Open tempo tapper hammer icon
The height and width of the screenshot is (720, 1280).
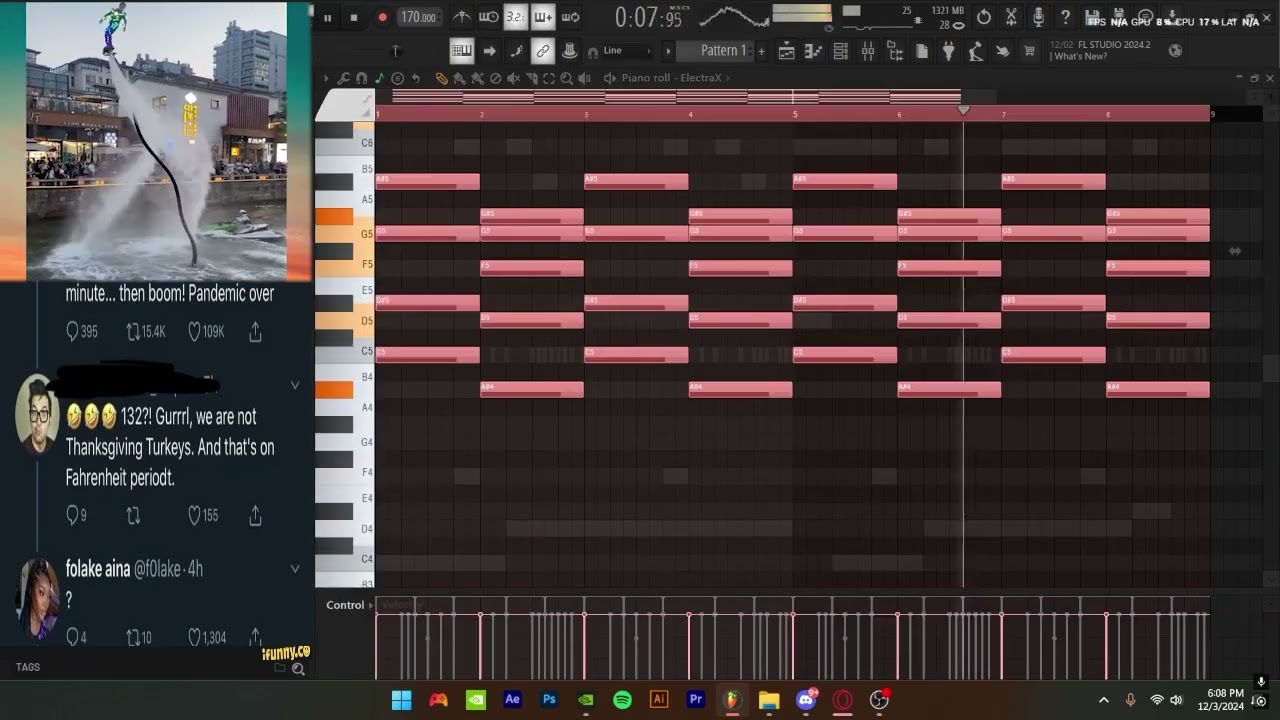tap(975, 51)
